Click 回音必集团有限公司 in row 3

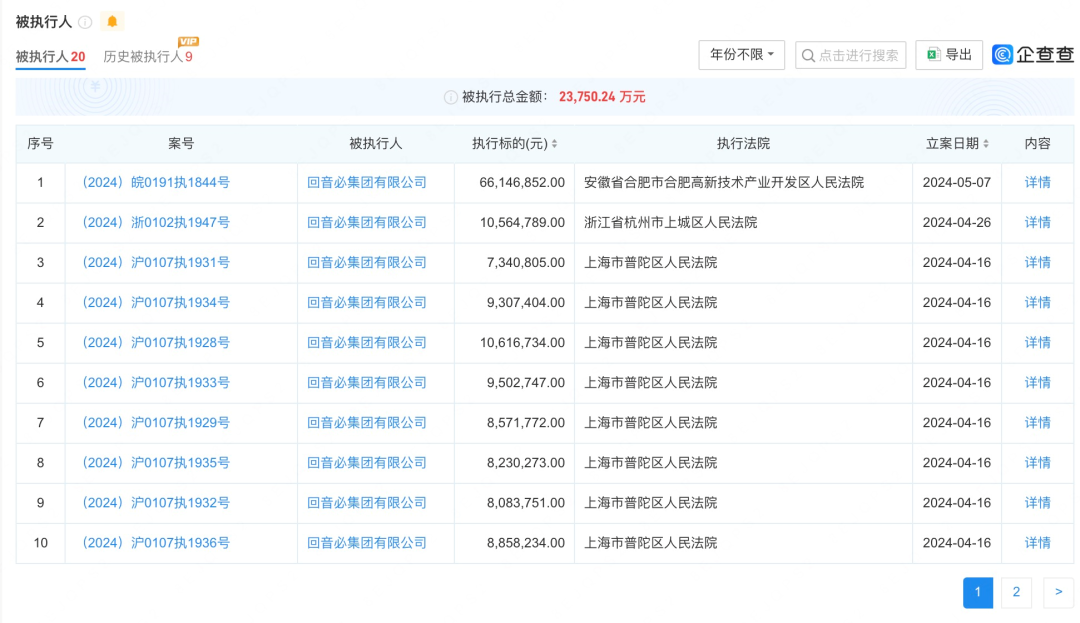tap(367, 263)
